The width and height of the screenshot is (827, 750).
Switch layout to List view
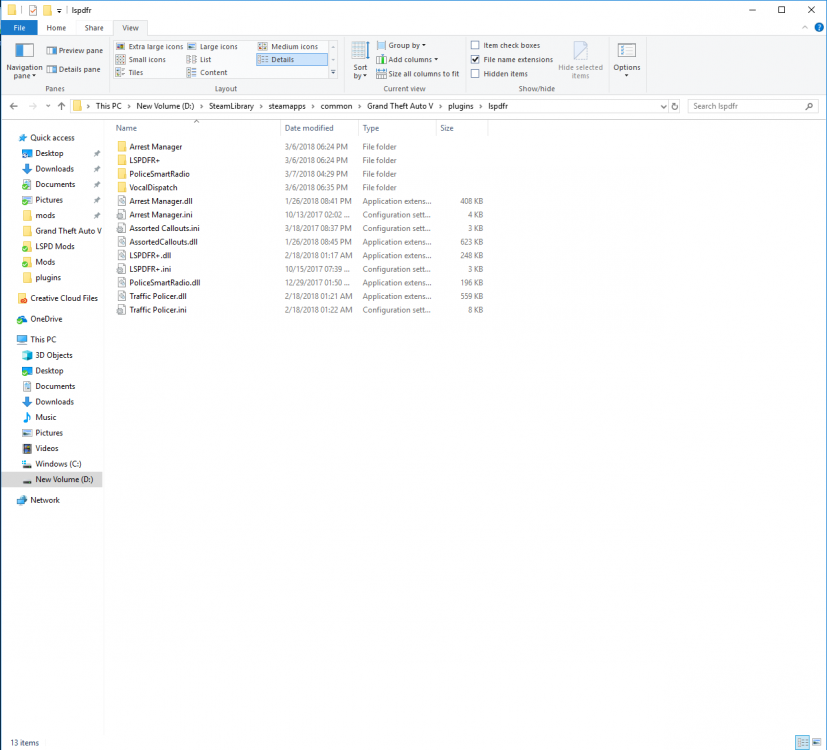click(x=199, y=60)
